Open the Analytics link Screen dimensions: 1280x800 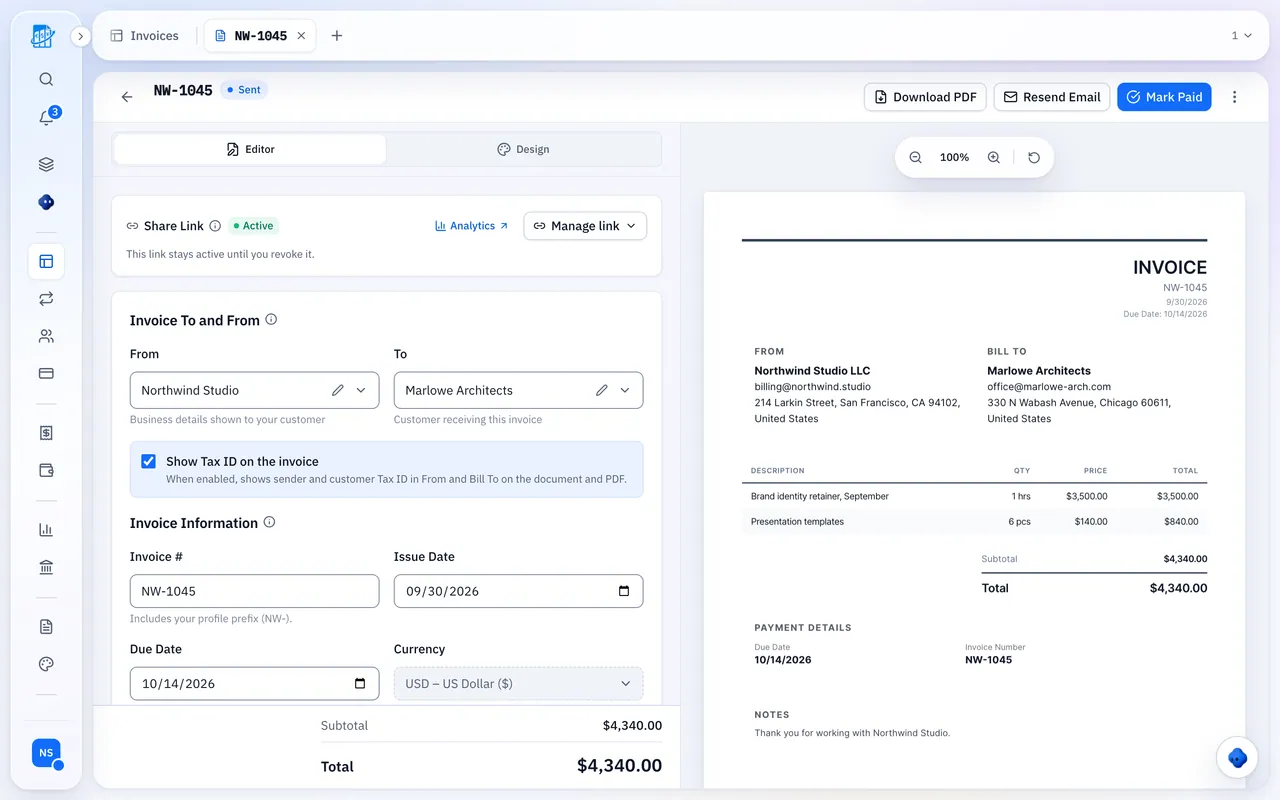[472, 226]
